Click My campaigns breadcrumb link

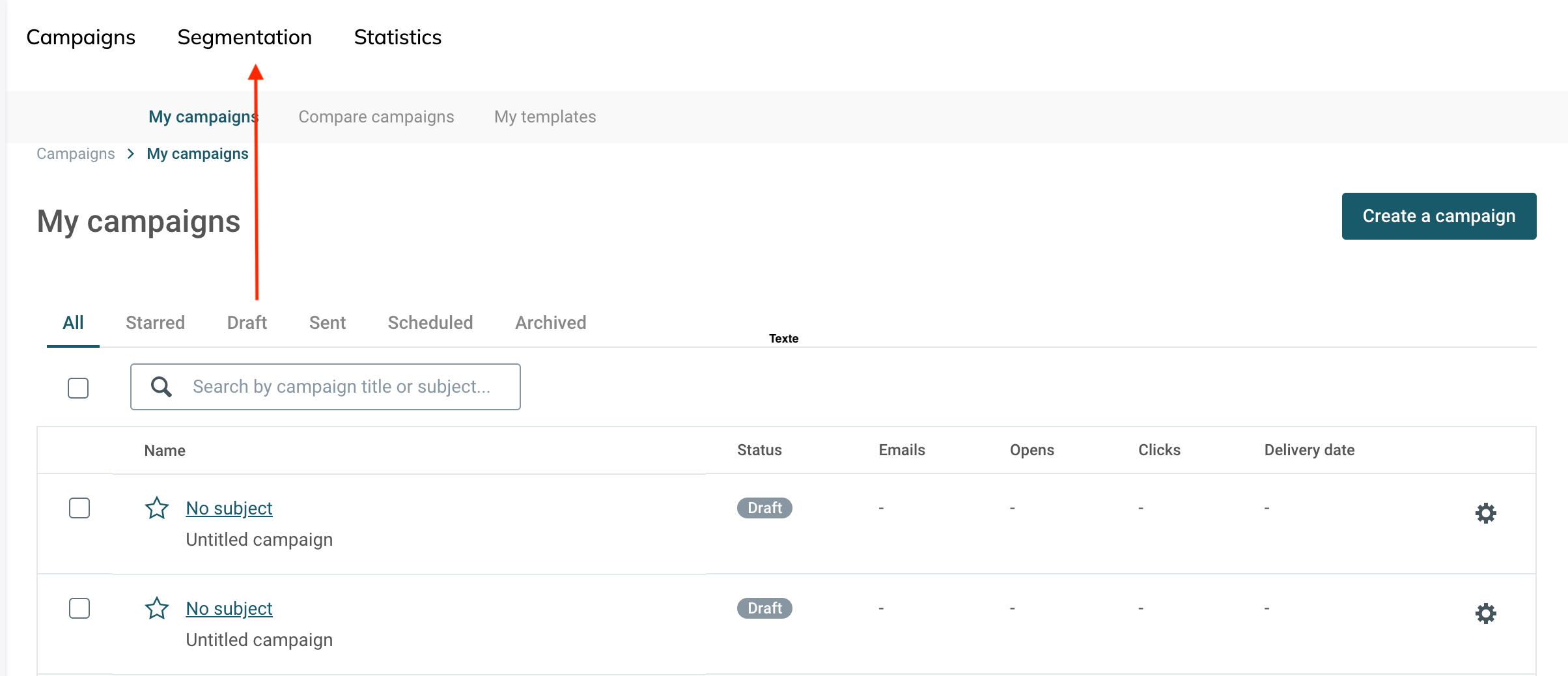197,154
